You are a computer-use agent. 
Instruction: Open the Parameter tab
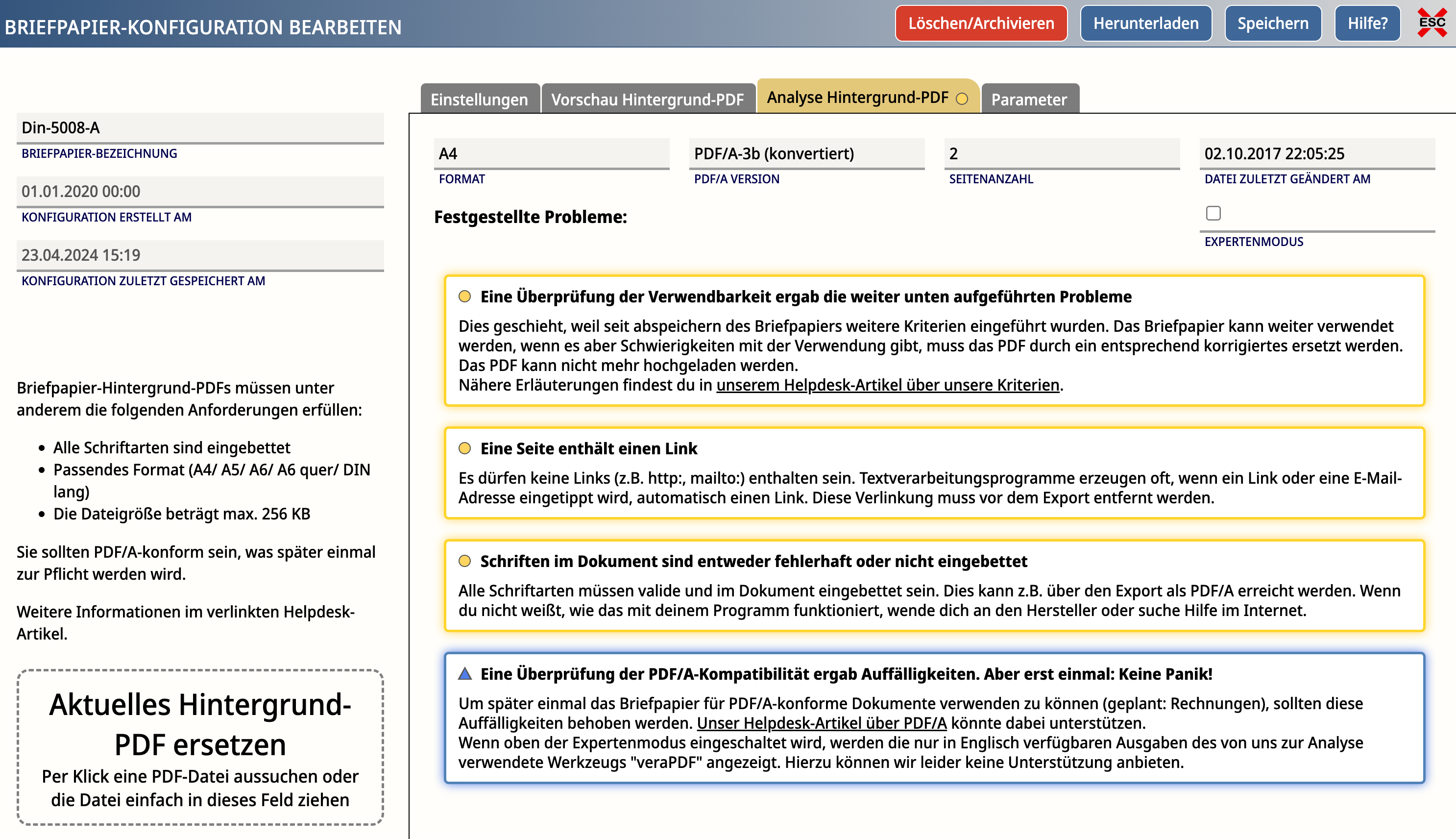(1029, 99)
